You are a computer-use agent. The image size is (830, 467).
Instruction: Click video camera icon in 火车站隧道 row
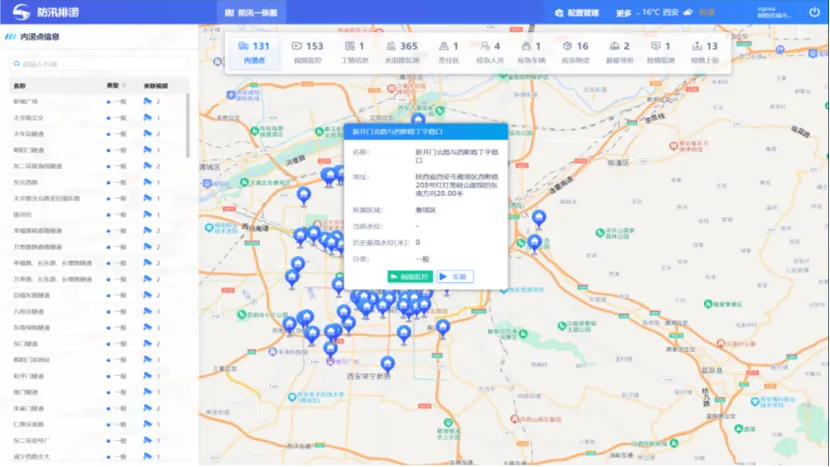point(148,134)
